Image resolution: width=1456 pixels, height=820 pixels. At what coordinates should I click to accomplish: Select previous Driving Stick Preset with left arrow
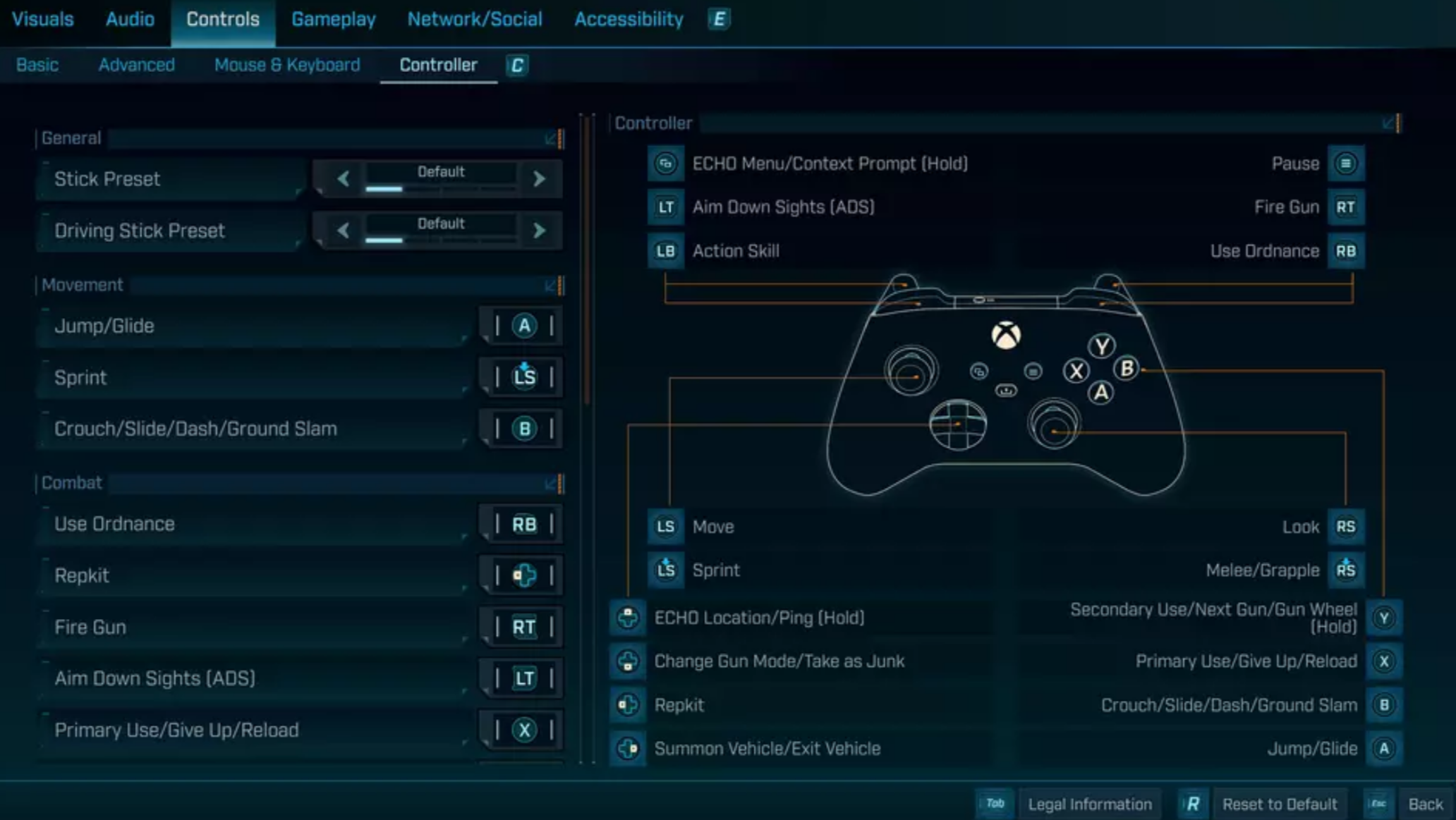pyautogui.click(x=344, y=231)
